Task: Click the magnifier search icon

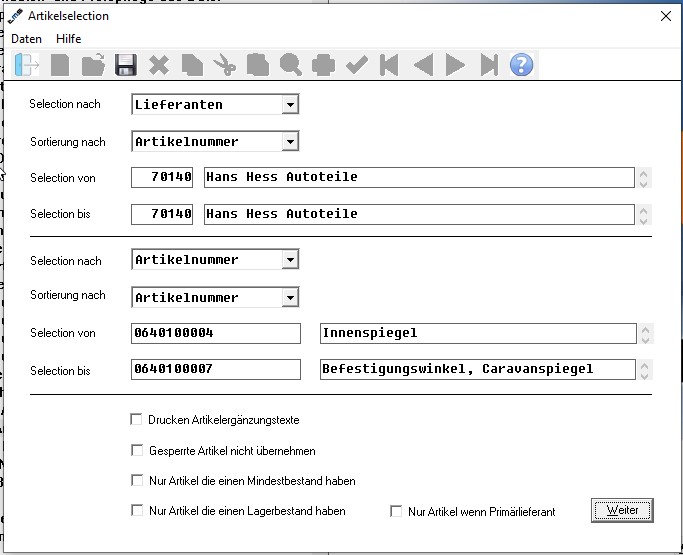Action: point(291,65)
